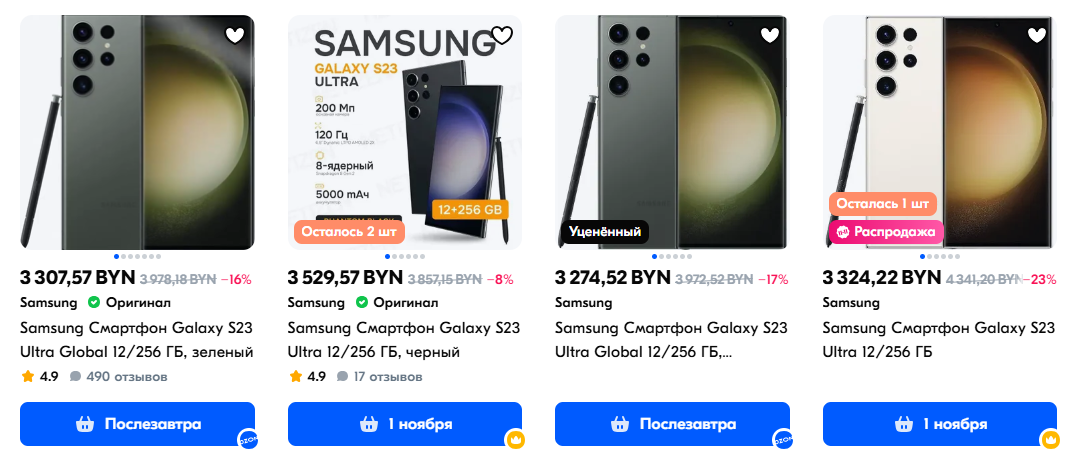The width and height of the screenshot is (1075, 456).
Task: Open the green Galaxy S23 Ultra Global, зеленый title
Action: click(136, 340)
